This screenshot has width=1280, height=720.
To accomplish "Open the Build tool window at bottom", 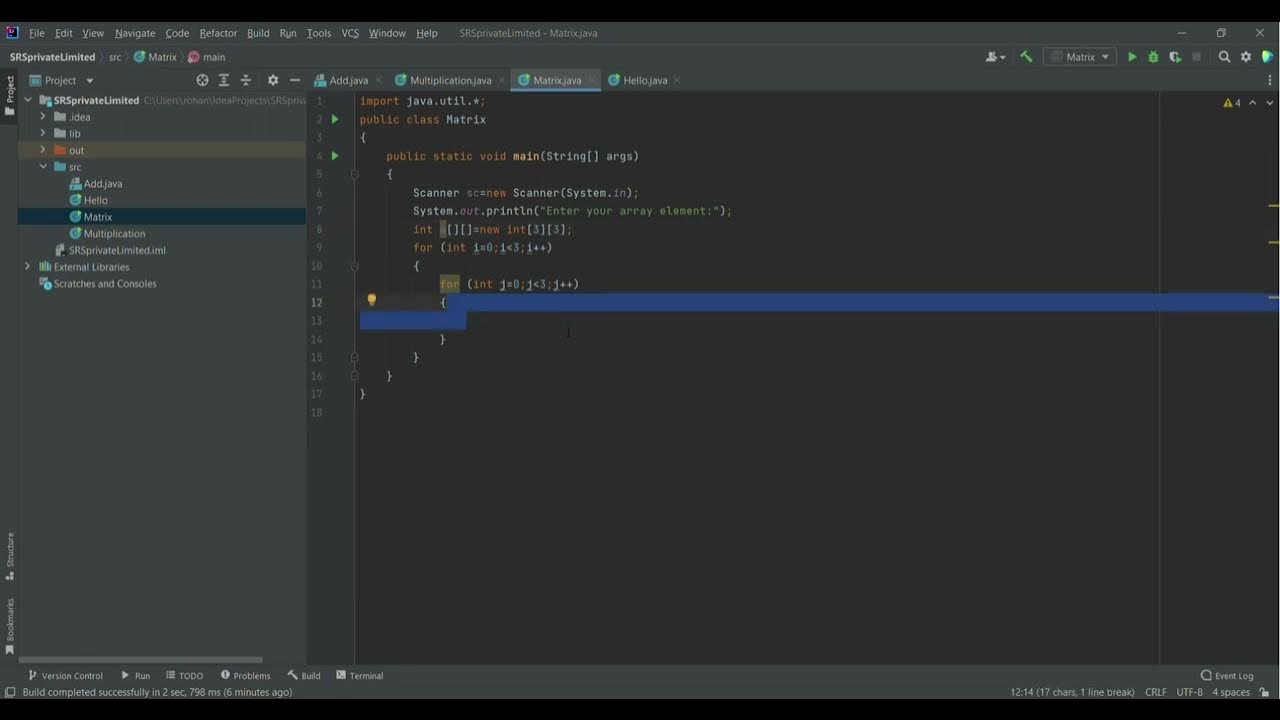I will pos(304,676).
